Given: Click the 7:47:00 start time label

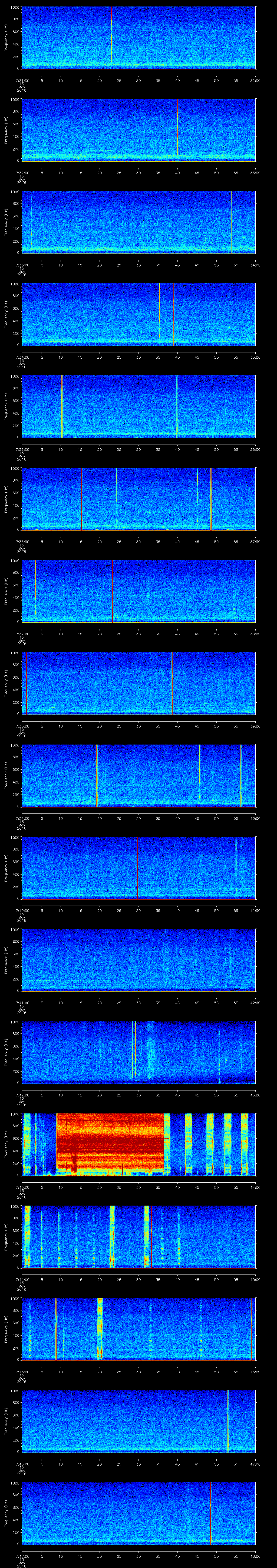Looking at the screenshot, I should click(22, 1556).
